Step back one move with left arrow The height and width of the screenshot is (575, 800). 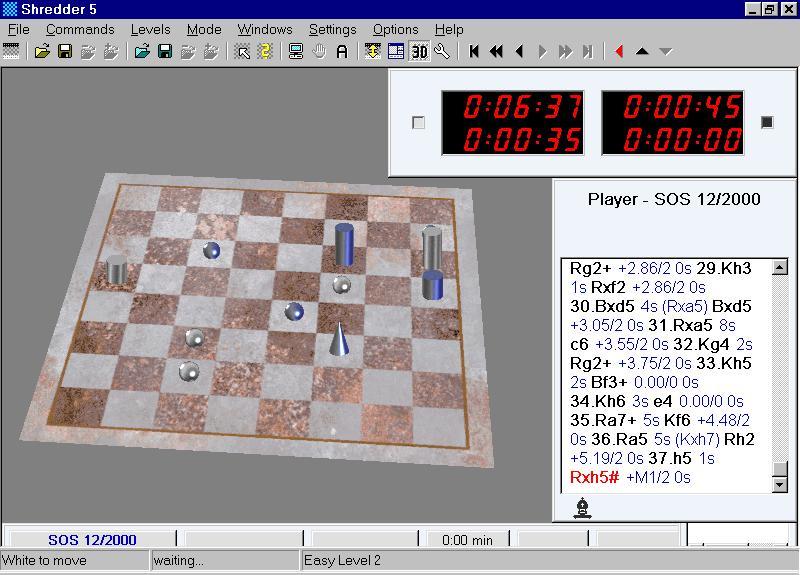pos(519,51)
